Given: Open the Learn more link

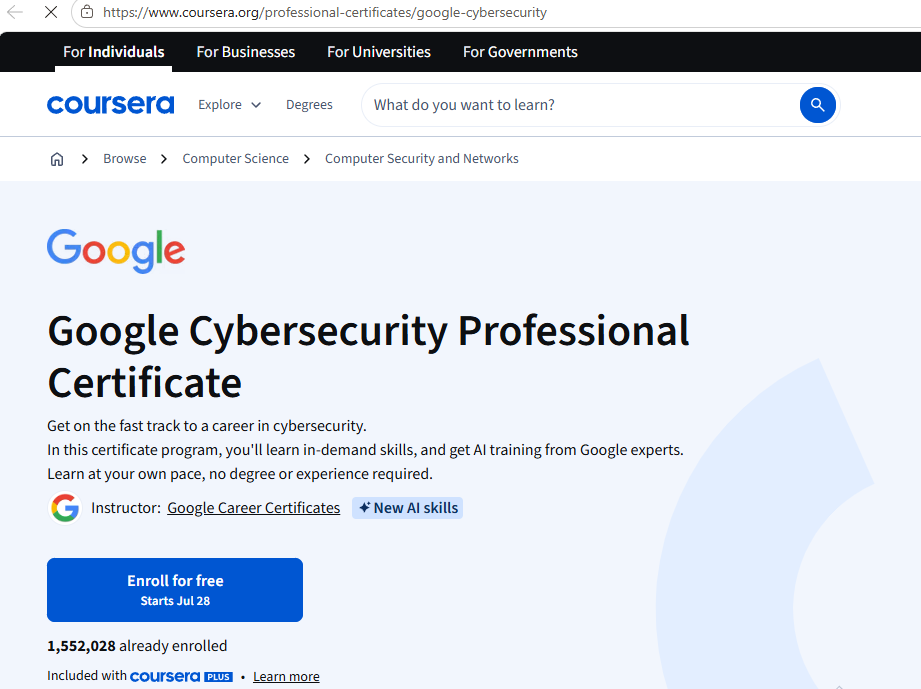Looking at the screenshot, I should coord(286,677).
